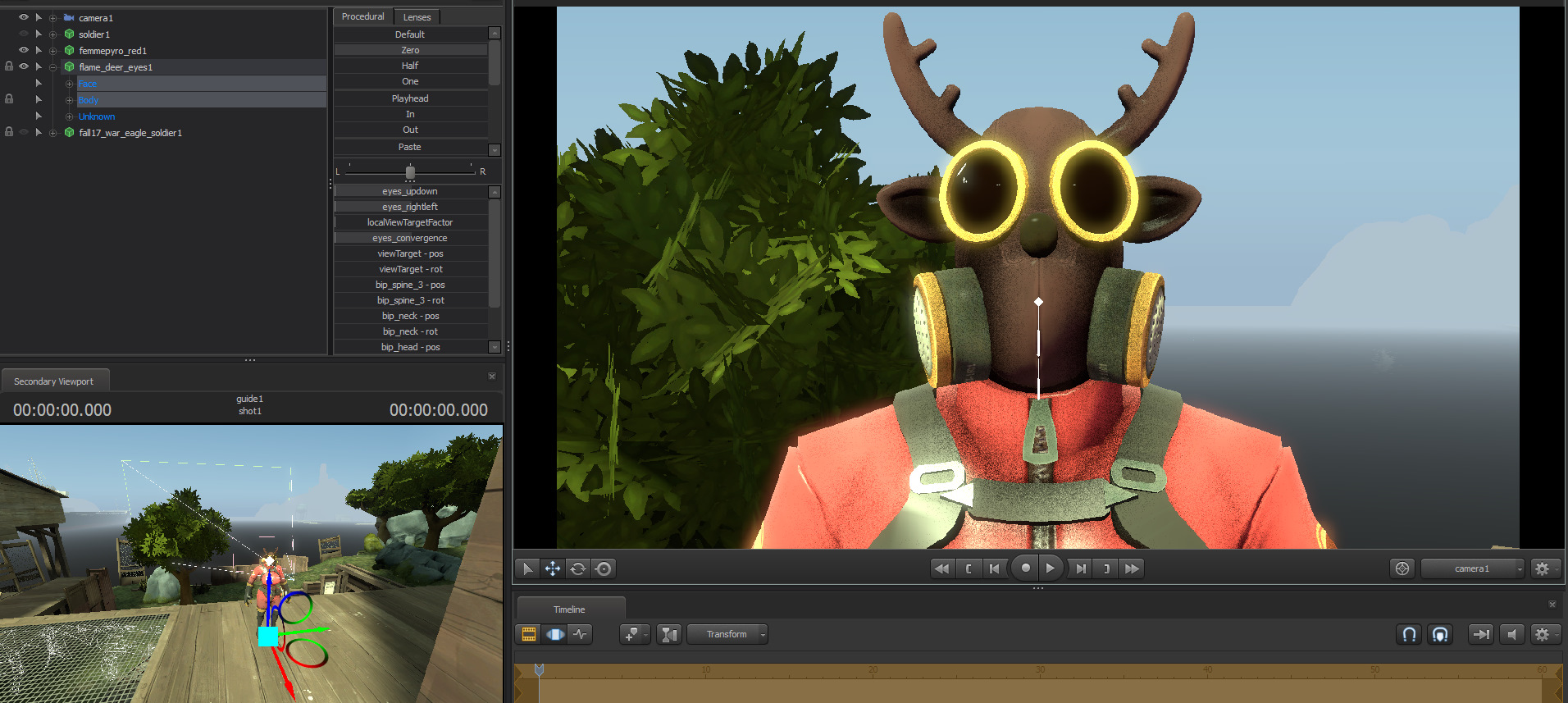Toggle the lock on the Body group

[x=9, y=99]
